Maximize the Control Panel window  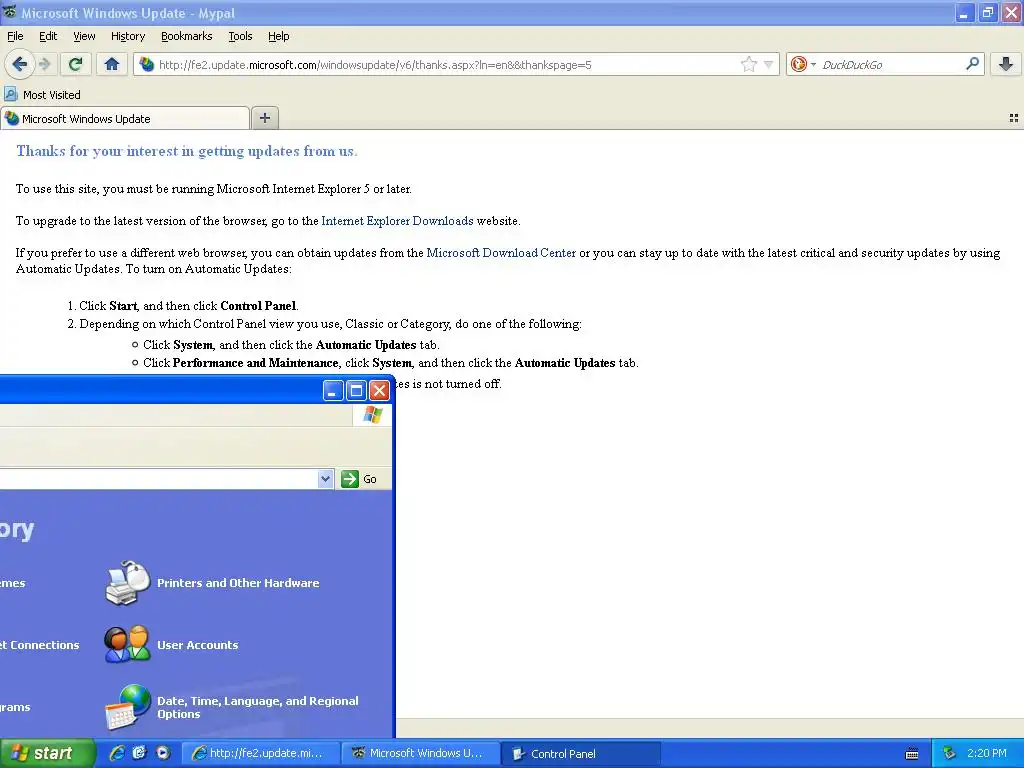point(356,391)
